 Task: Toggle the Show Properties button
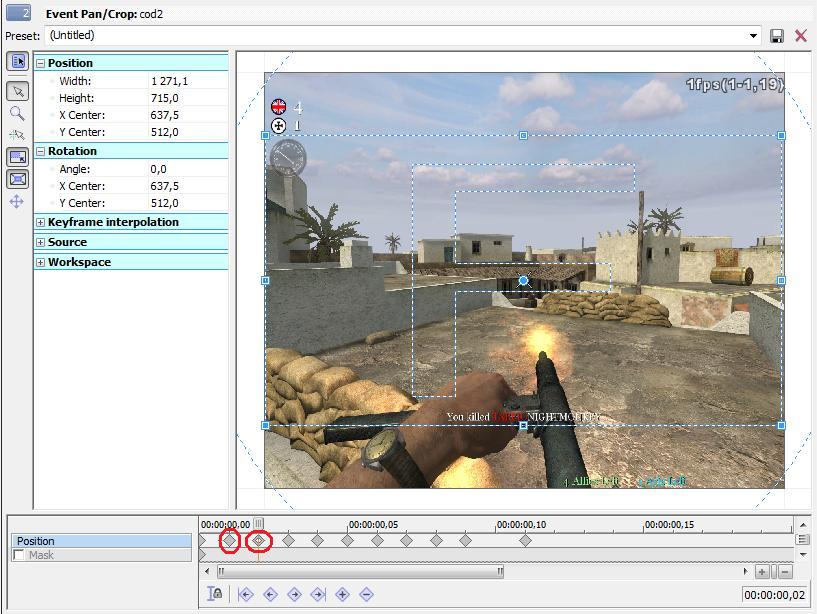(17, 62)
